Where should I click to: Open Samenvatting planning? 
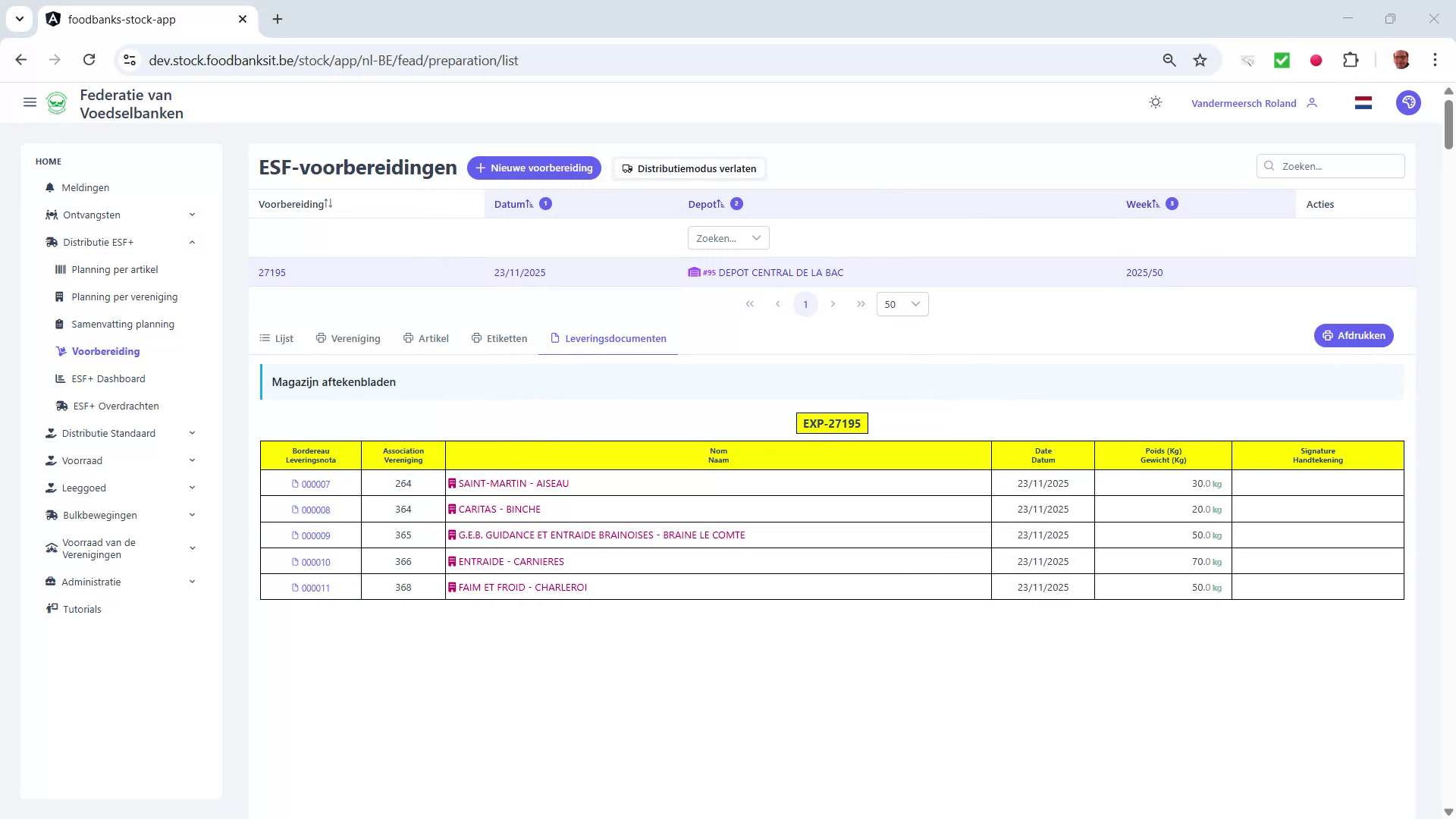[x=122, y=324]
